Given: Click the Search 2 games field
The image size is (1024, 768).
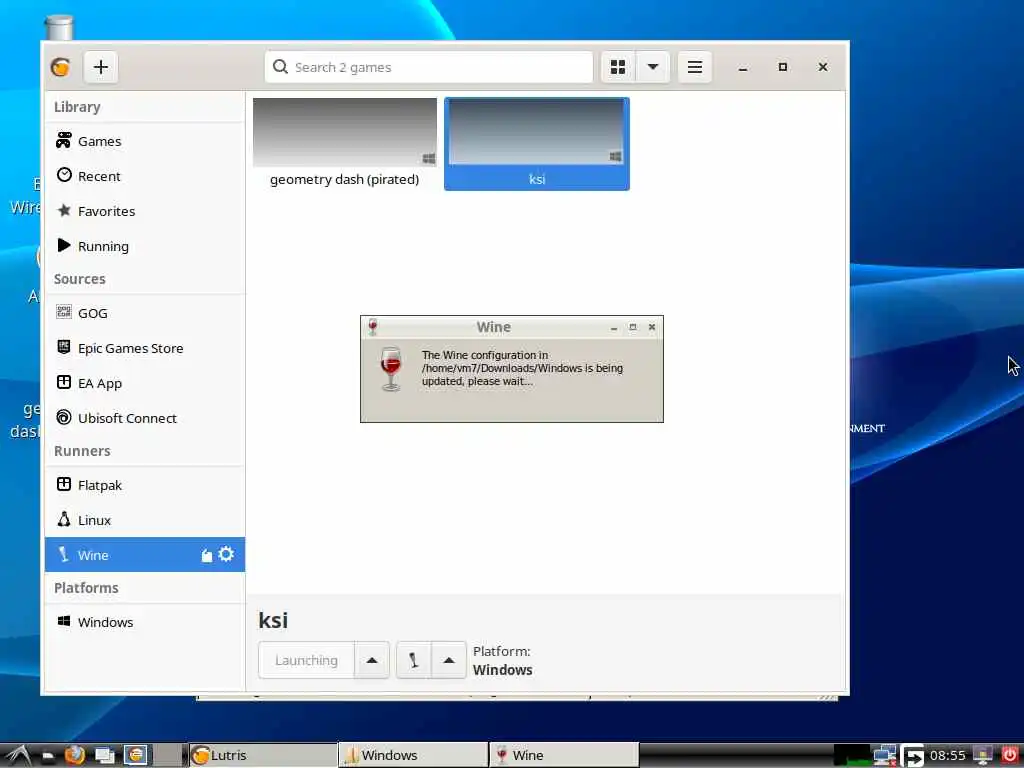Looking at the screenshot, I should 428,67.
